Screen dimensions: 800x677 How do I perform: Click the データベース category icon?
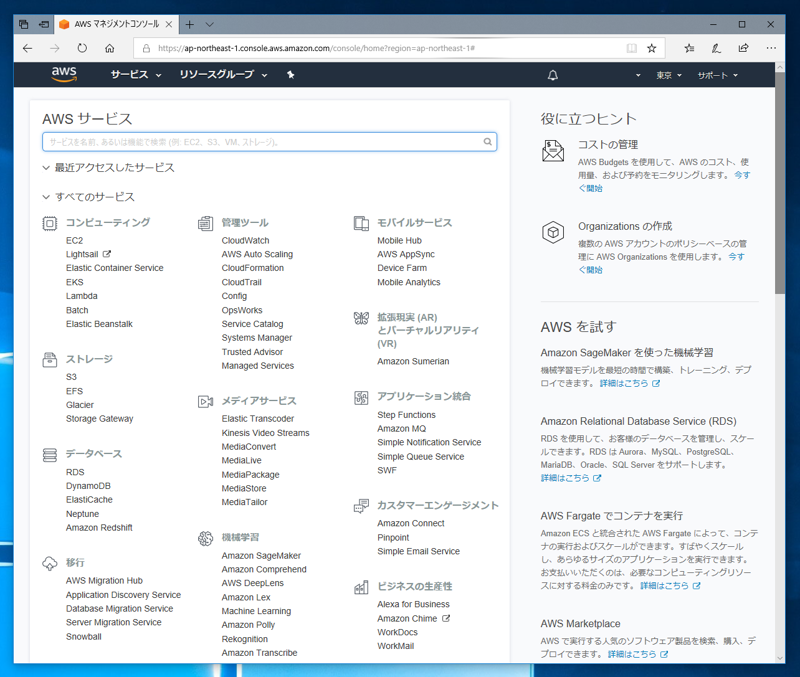[x=49, y=455]
